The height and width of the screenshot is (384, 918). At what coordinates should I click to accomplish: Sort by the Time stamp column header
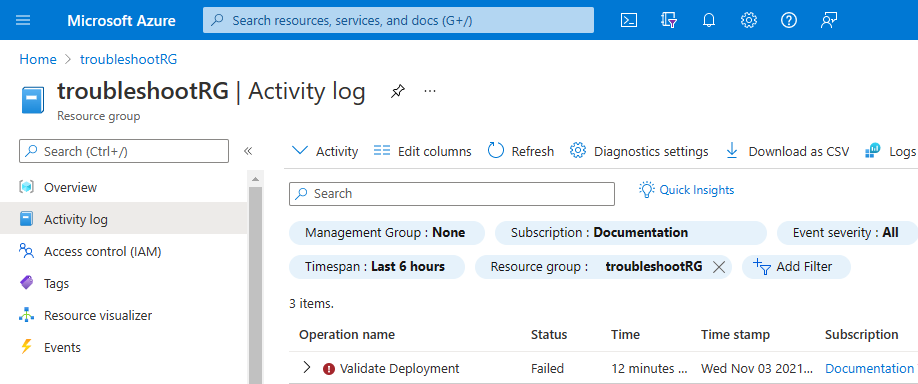pos(735,335)
